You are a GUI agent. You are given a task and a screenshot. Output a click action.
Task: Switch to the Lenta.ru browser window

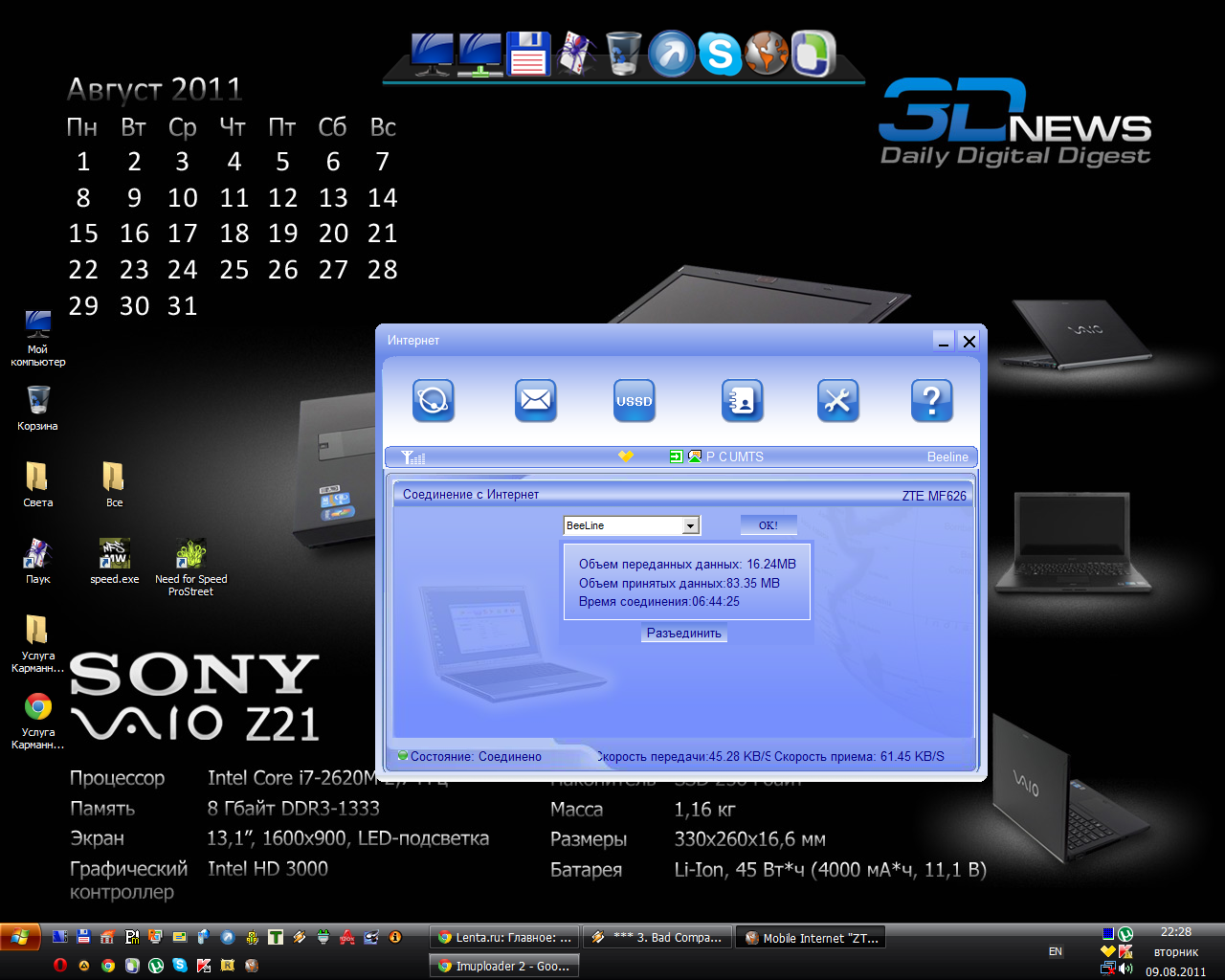click(x=504, y=936)
